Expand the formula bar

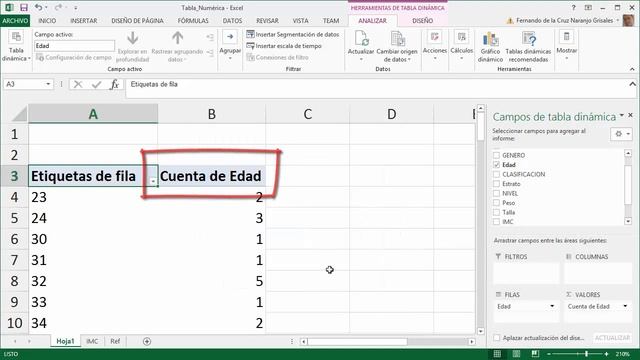(632, 84)
